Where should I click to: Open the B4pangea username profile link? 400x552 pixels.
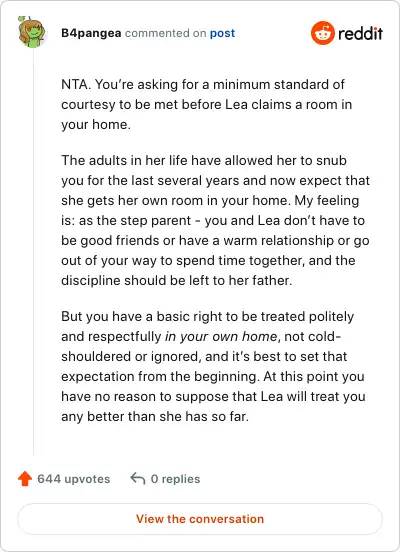[91, 33]
